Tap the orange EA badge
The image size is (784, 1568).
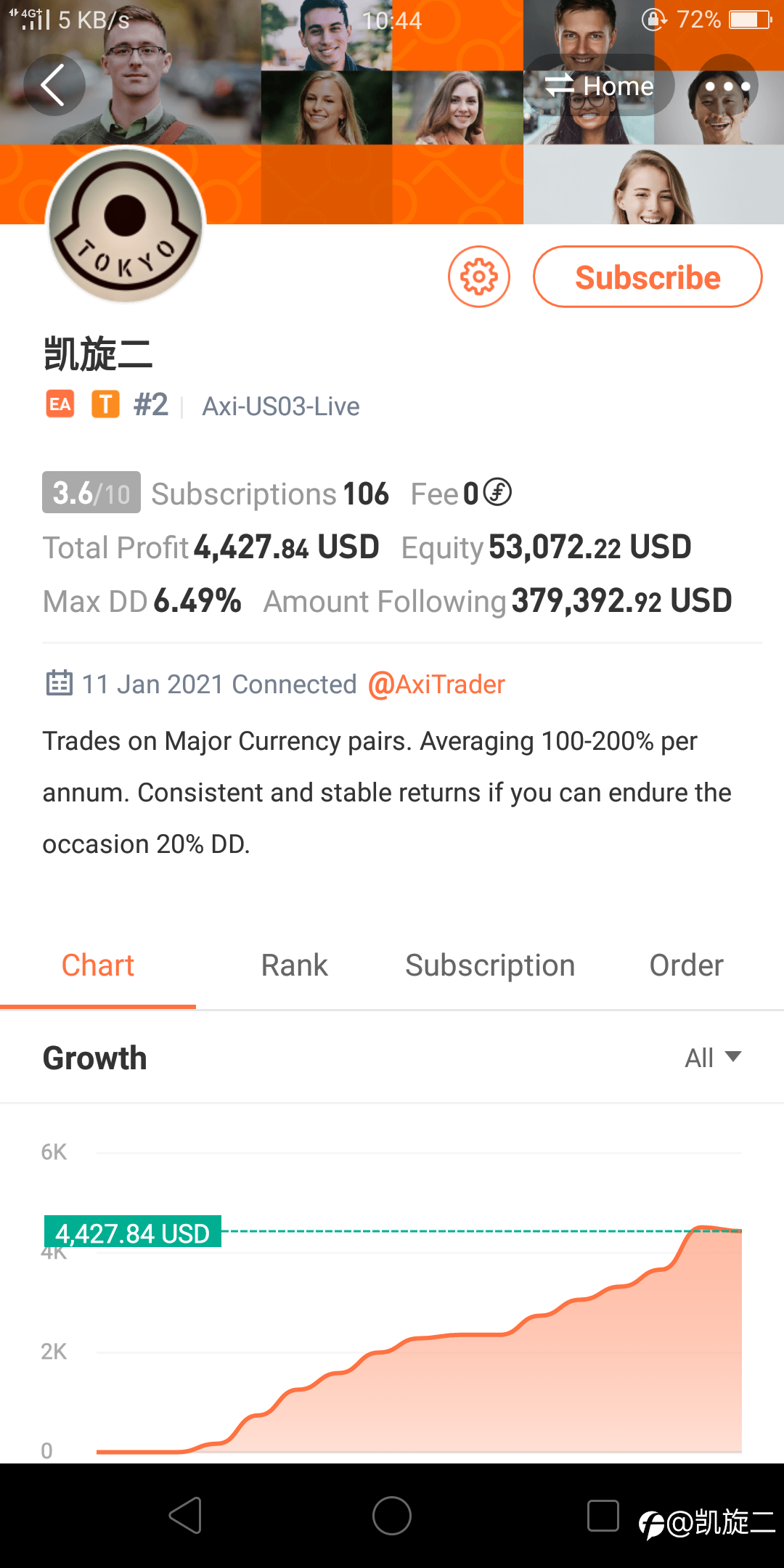coord(60,404)
